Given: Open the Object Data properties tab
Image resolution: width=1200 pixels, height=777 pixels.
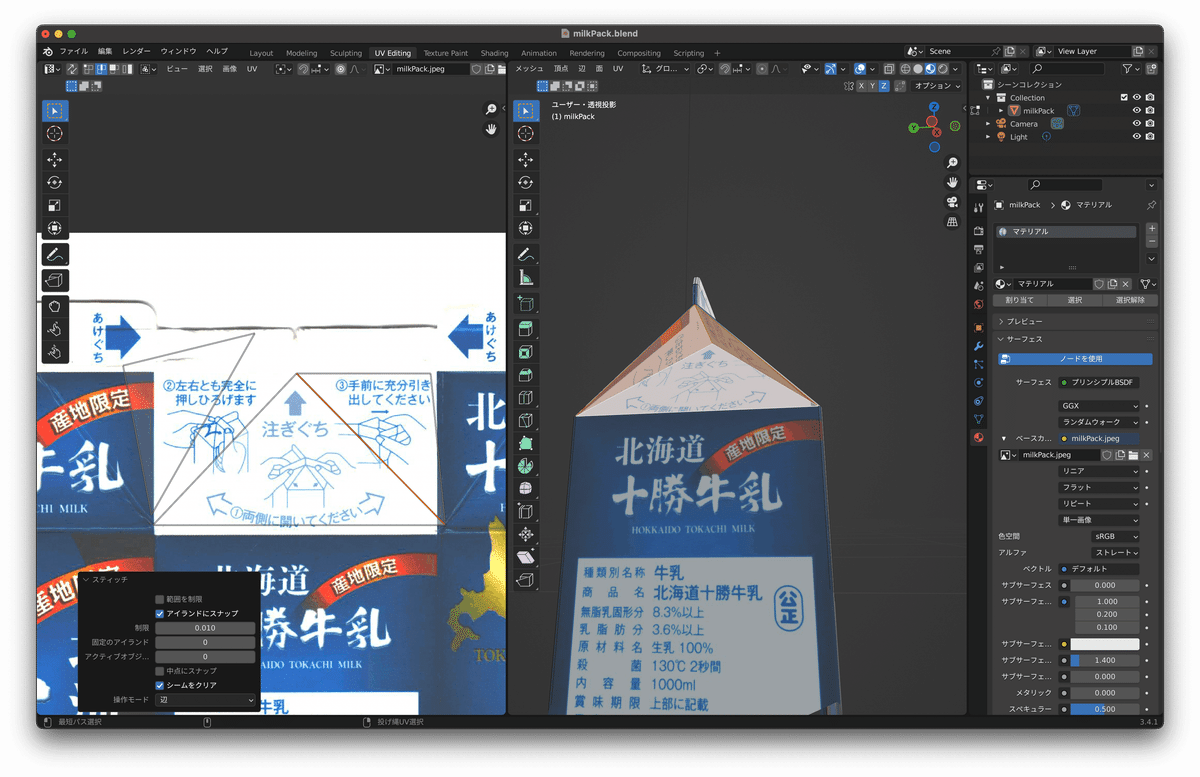Looking at the screenshot, I should point(978,419).
